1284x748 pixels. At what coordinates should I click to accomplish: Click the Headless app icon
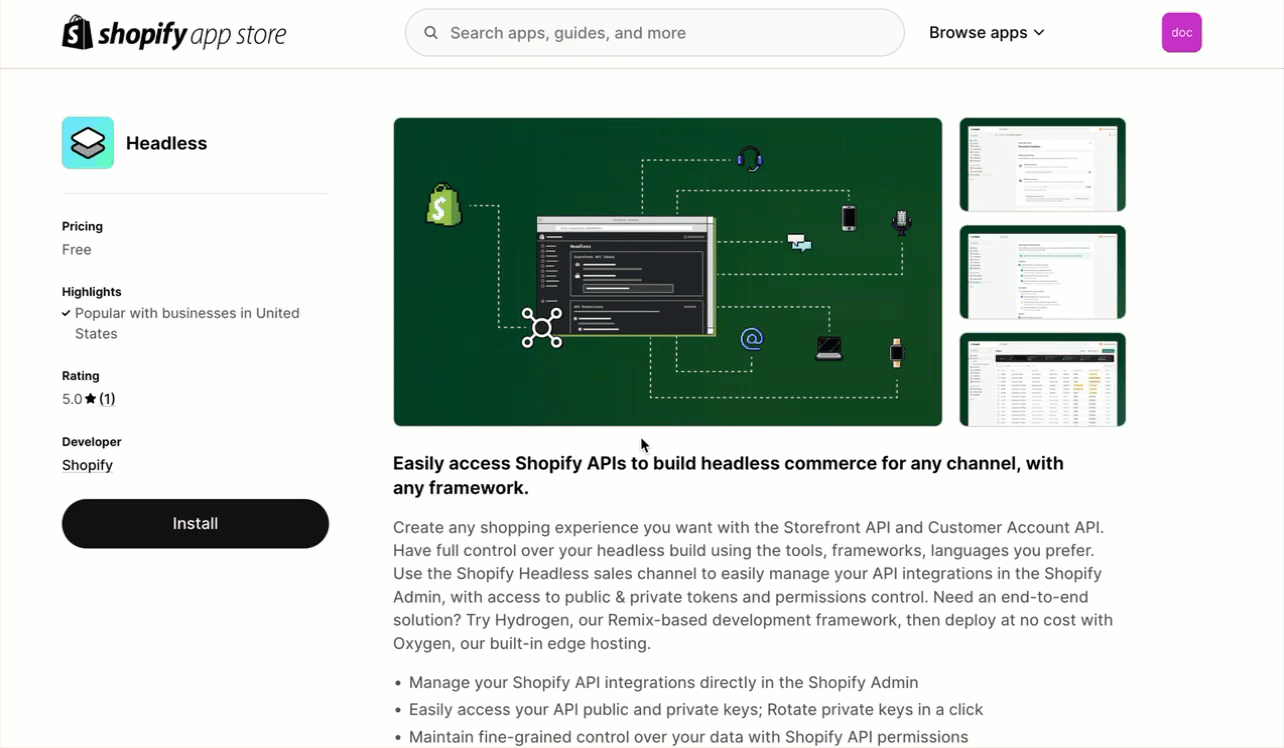pyautogui.click(x=88, y=143)
